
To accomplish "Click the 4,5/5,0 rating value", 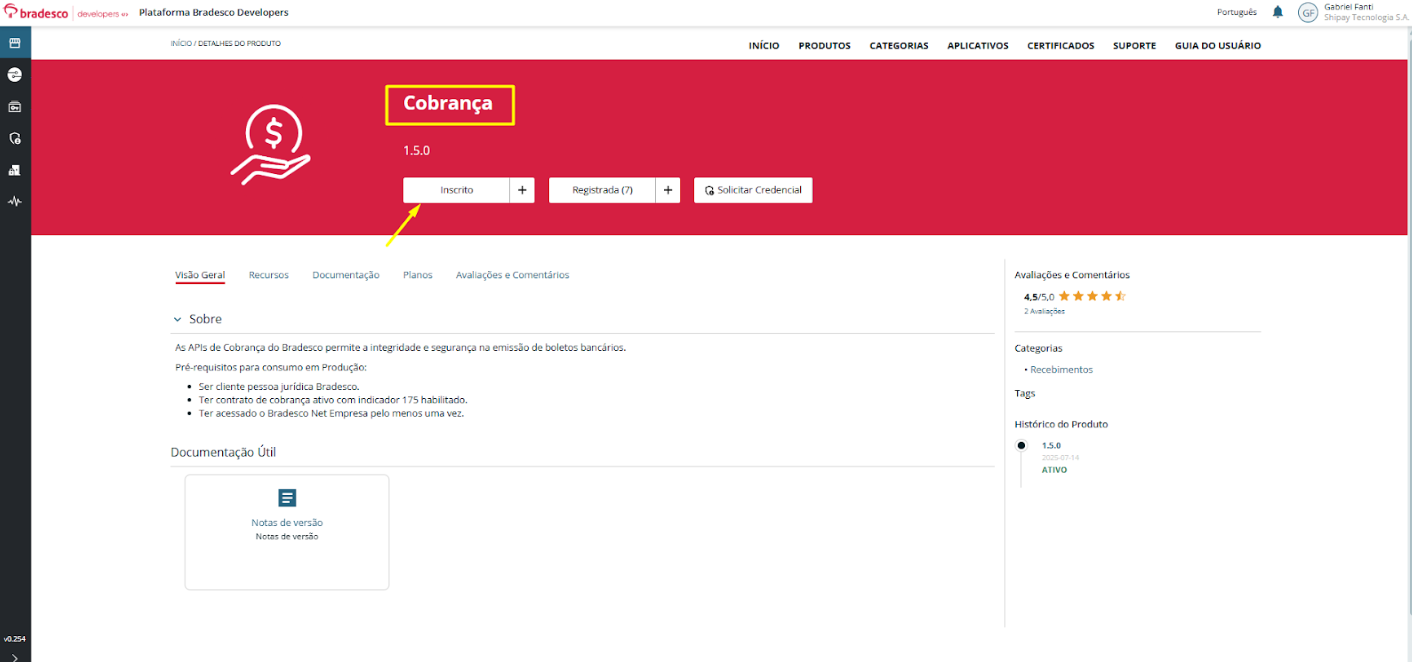I will coord(1039,297).
